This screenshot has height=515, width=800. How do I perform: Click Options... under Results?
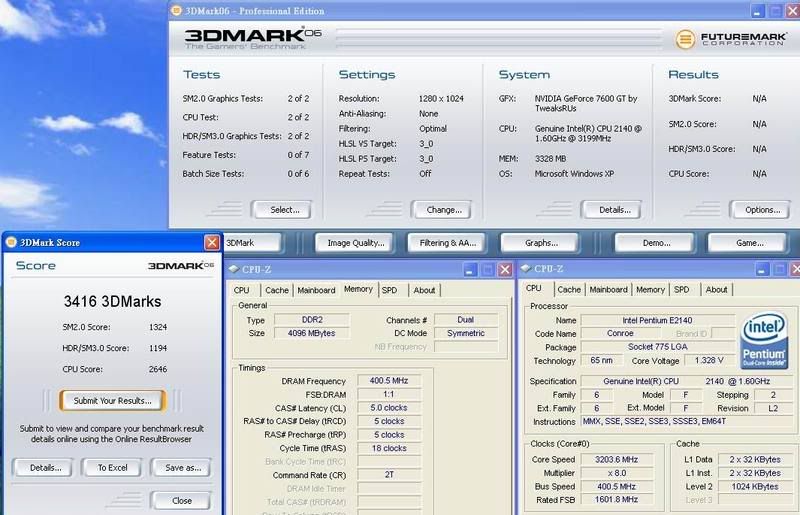pos(760,210)
